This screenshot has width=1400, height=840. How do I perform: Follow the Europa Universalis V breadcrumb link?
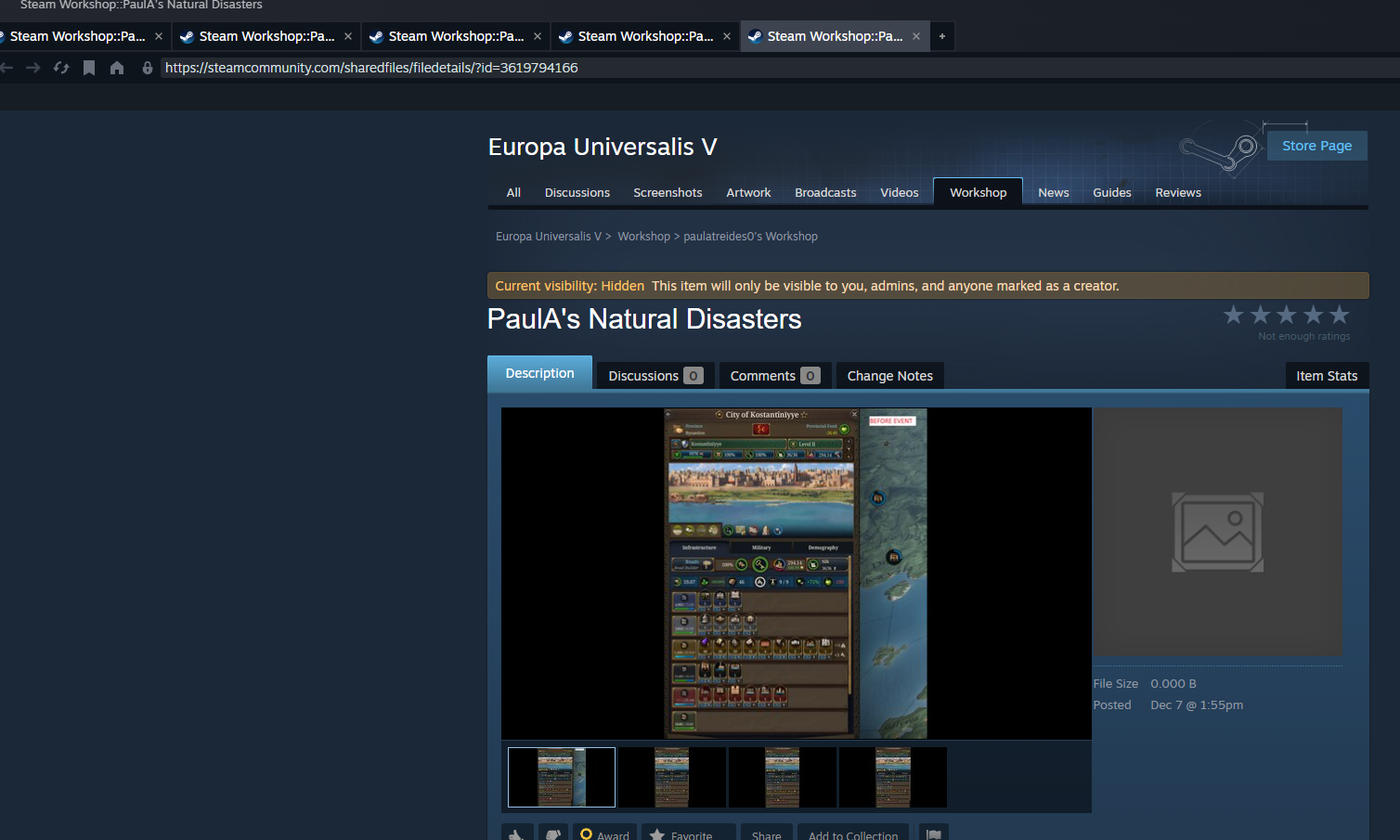[x=549, y=237]
